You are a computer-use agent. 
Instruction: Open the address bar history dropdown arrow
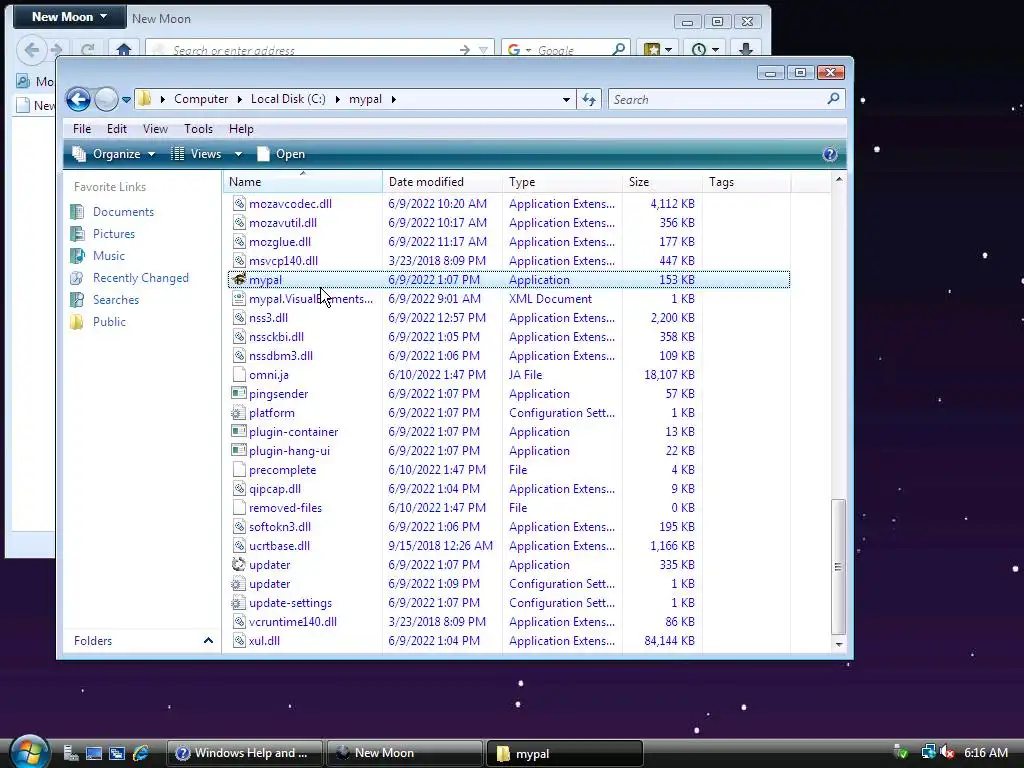point(566,100)
